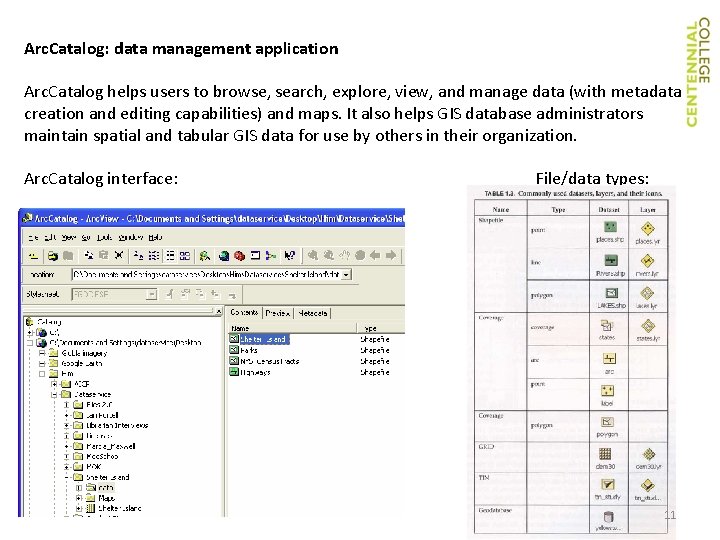The image size is (720, 540).
Task: Expand the C:\ drive node
Action: point(30,332)
